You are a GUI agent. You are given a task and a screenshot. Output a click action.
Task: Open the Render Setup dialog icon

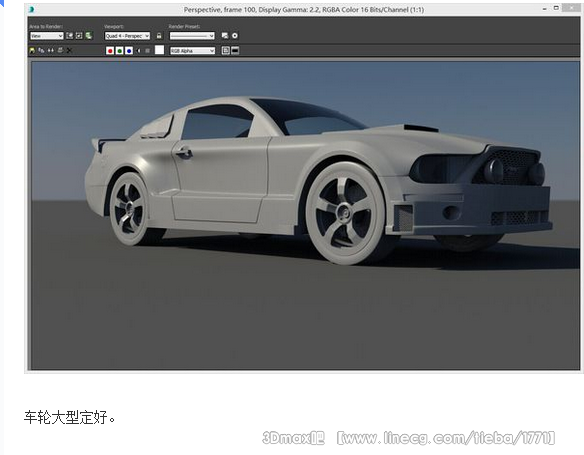[225, 36]
